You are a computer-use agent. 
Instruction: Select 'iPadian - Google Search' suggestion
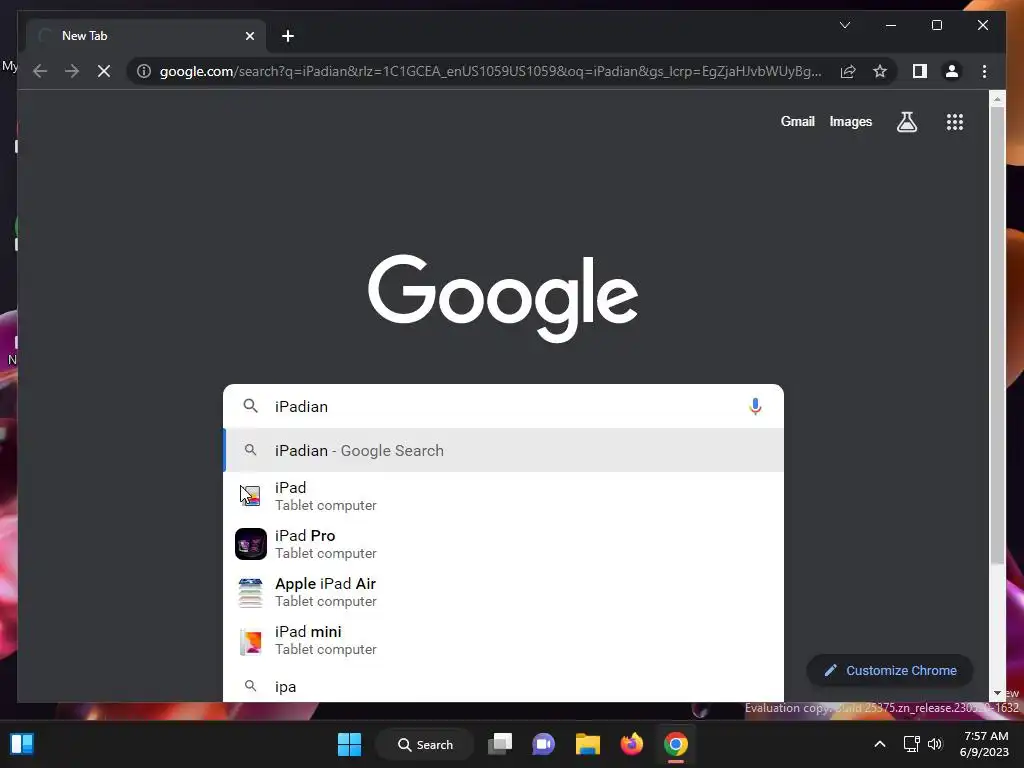coord(504,451)
